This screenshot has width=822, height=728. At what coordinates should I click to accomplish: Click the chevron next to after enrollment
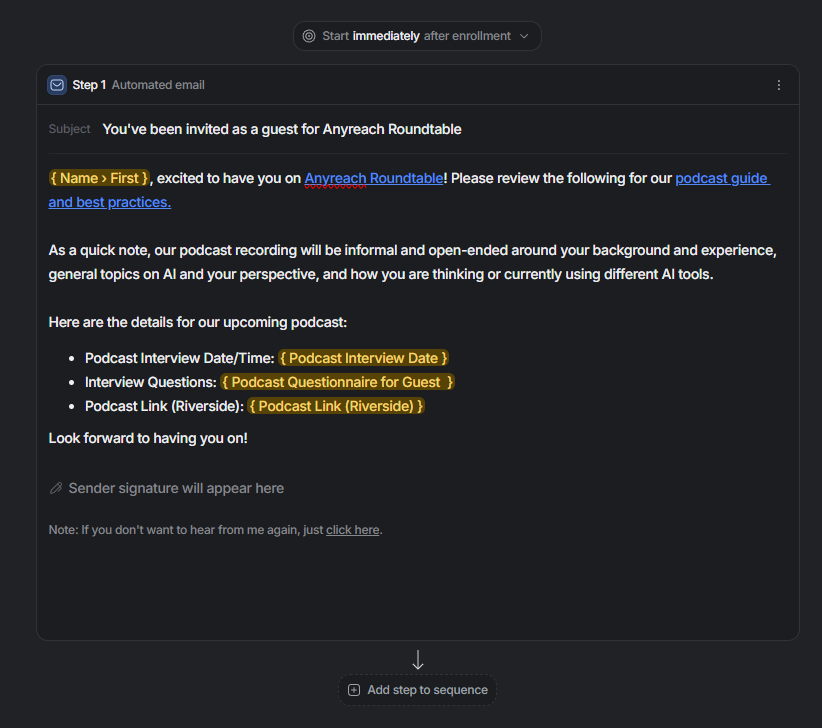point(524,36)
